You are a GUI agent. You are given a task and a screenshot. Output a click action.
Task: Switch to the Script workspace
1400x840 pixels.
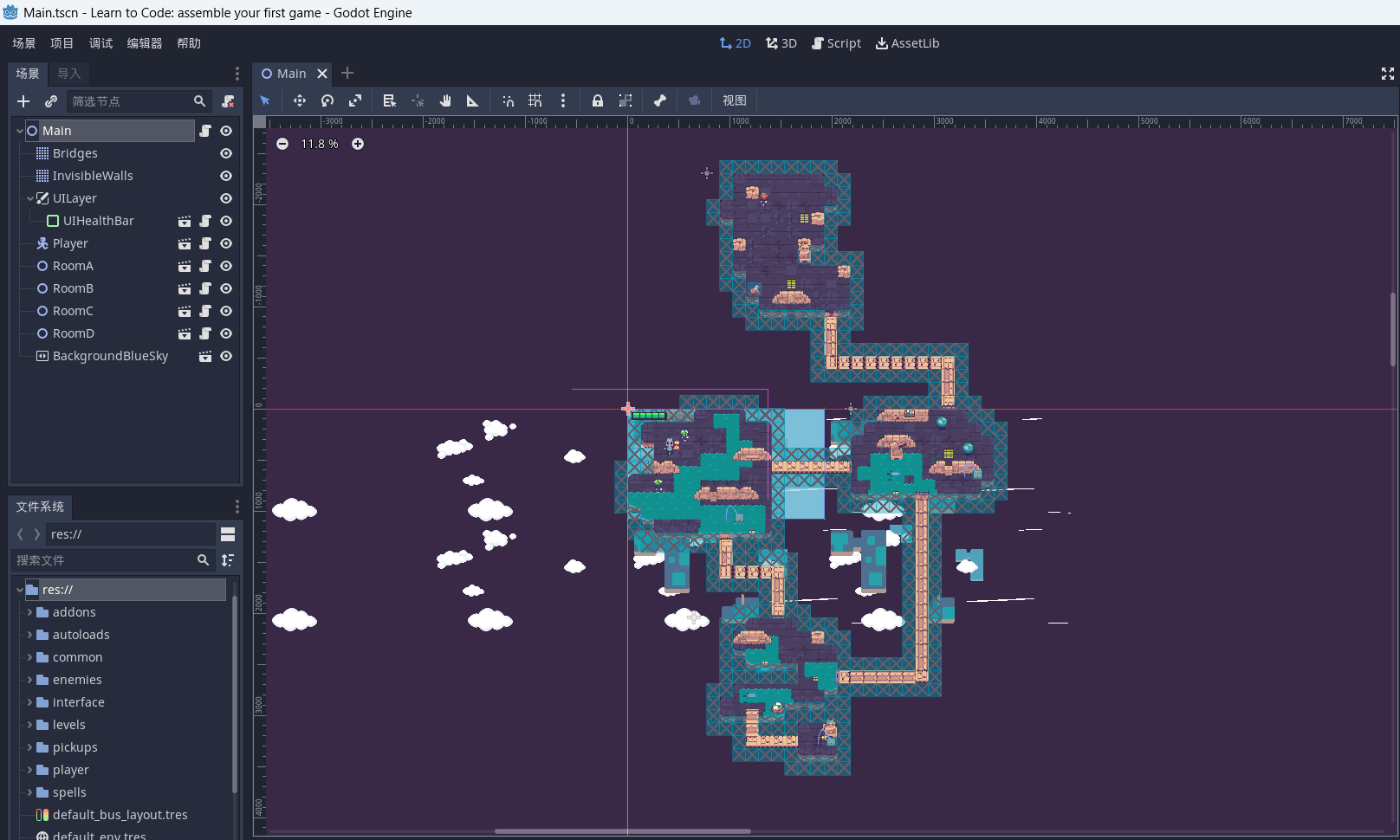click(x=836, y=43)
